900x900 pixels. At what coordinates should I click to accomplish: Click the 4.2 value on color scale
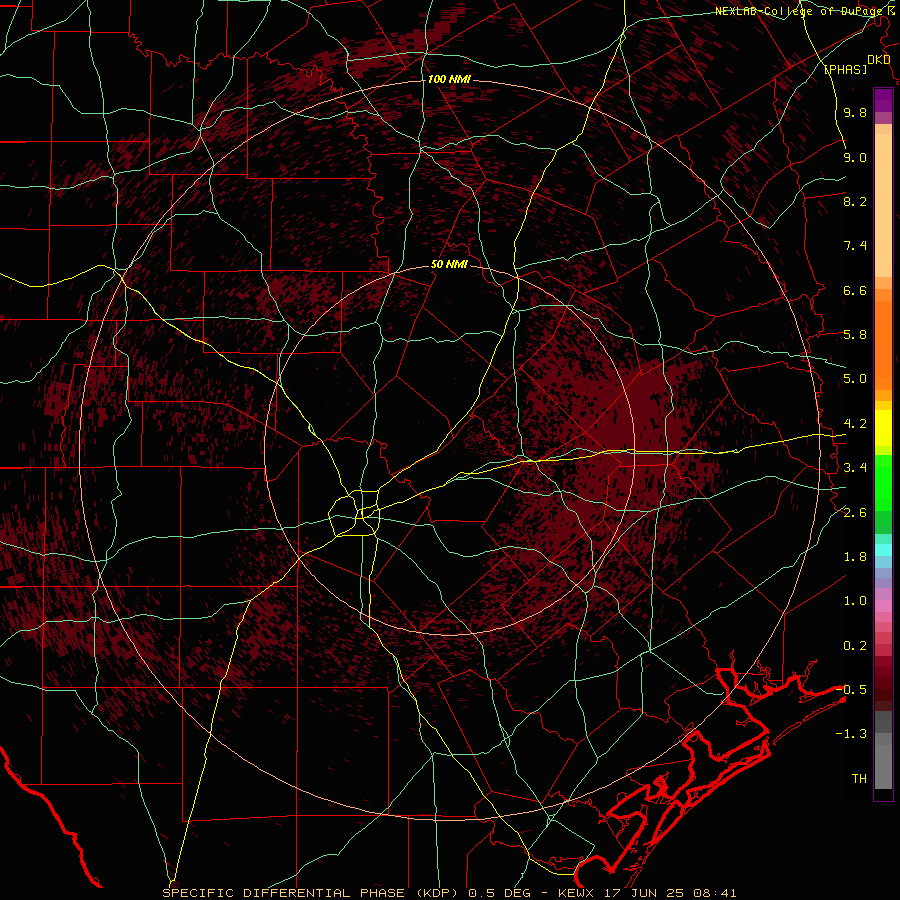point(855,424)
